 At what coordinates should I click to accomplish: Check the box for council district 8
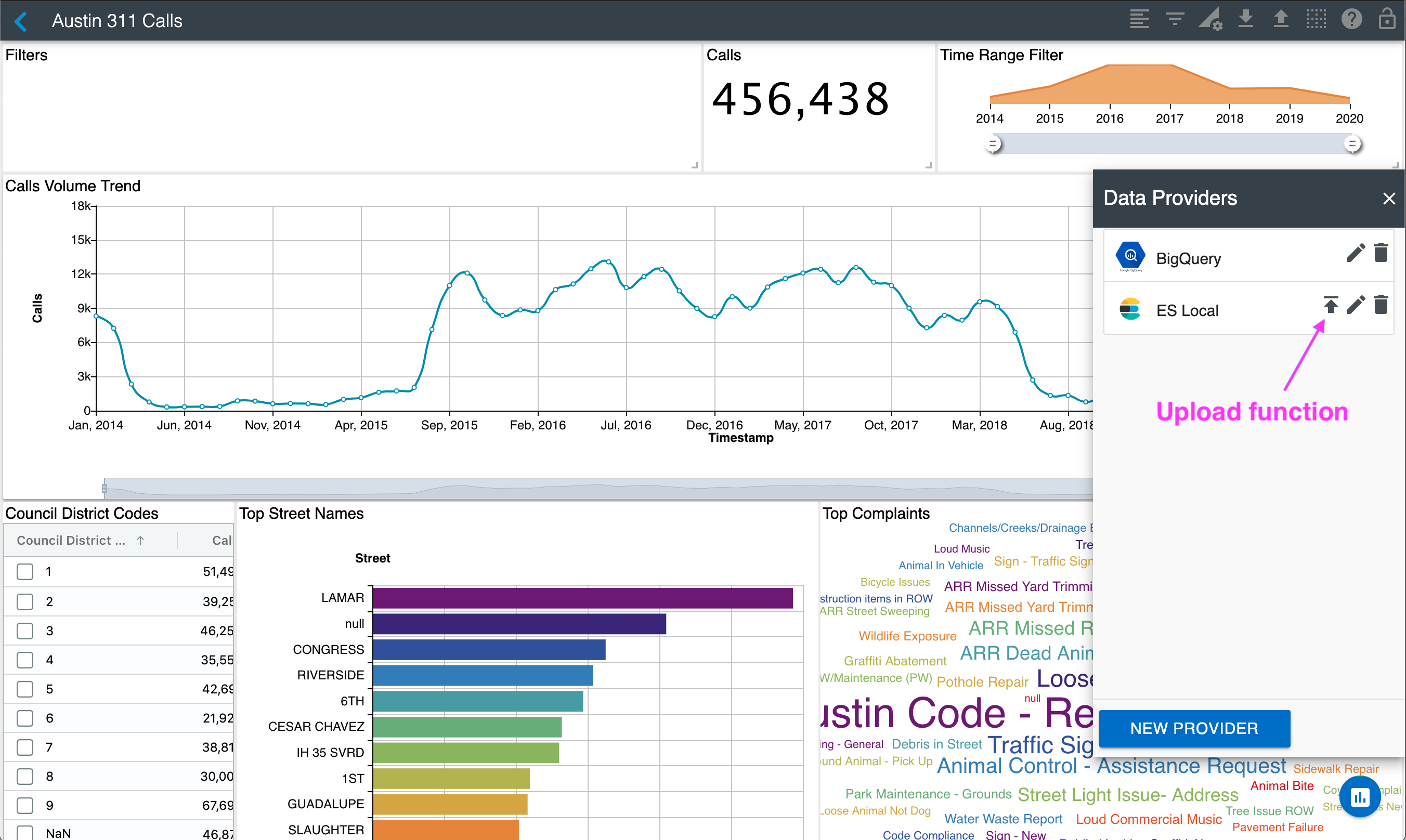click(x=25, y=777)
